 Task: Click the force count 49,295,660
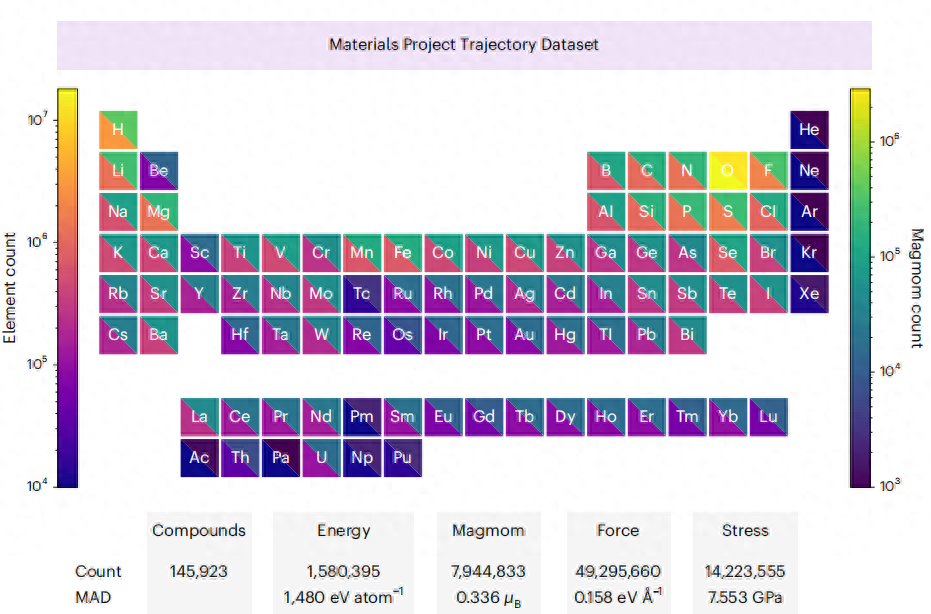[618, 571]
